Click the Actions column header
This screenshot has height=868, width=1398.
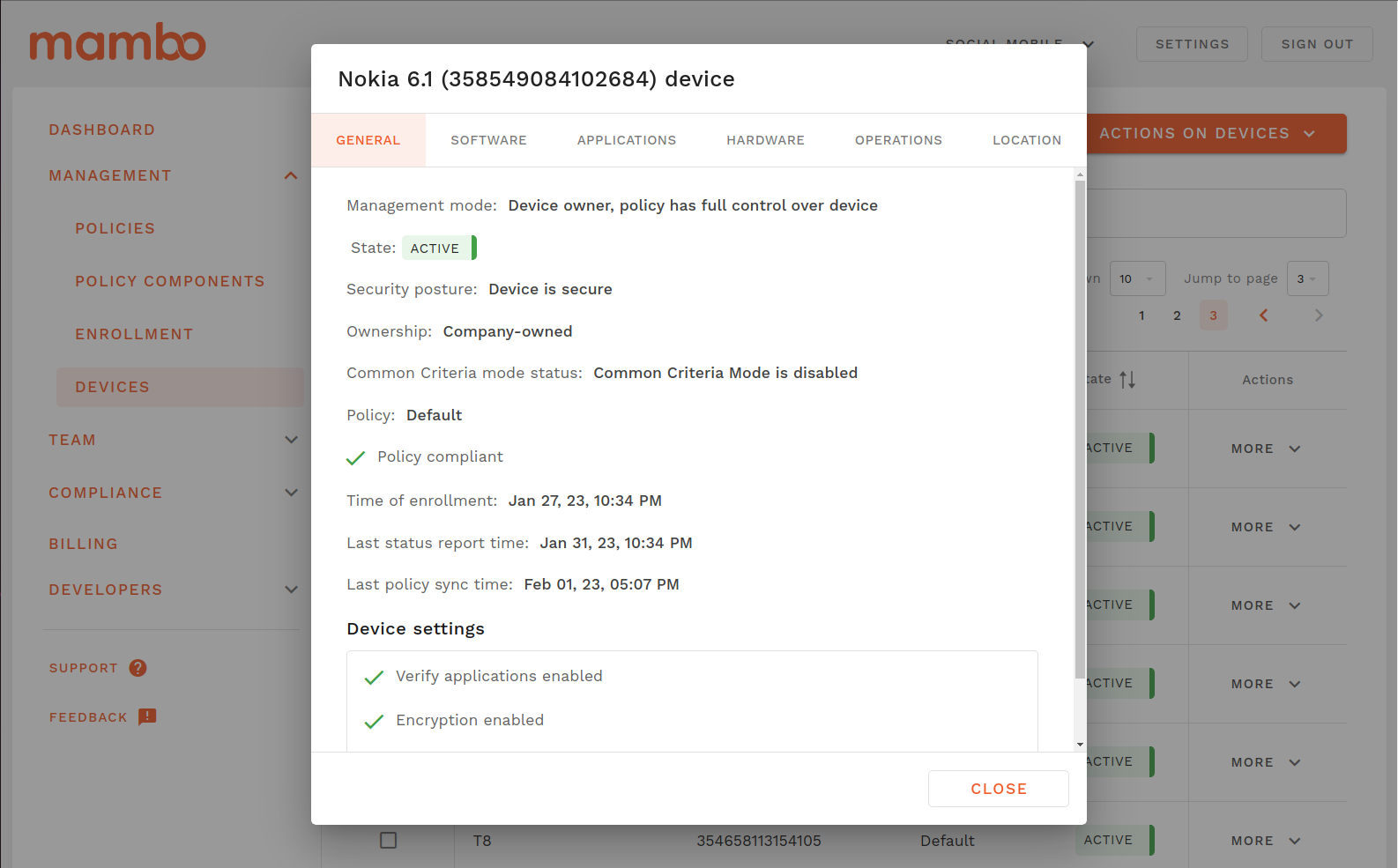(x=1268, y=380)
